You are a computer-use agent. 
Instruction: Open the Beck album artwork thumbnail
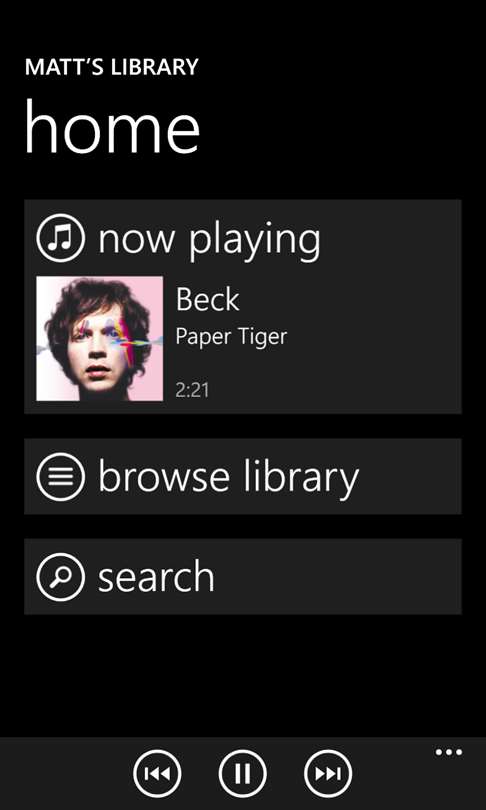pos(100,338)
